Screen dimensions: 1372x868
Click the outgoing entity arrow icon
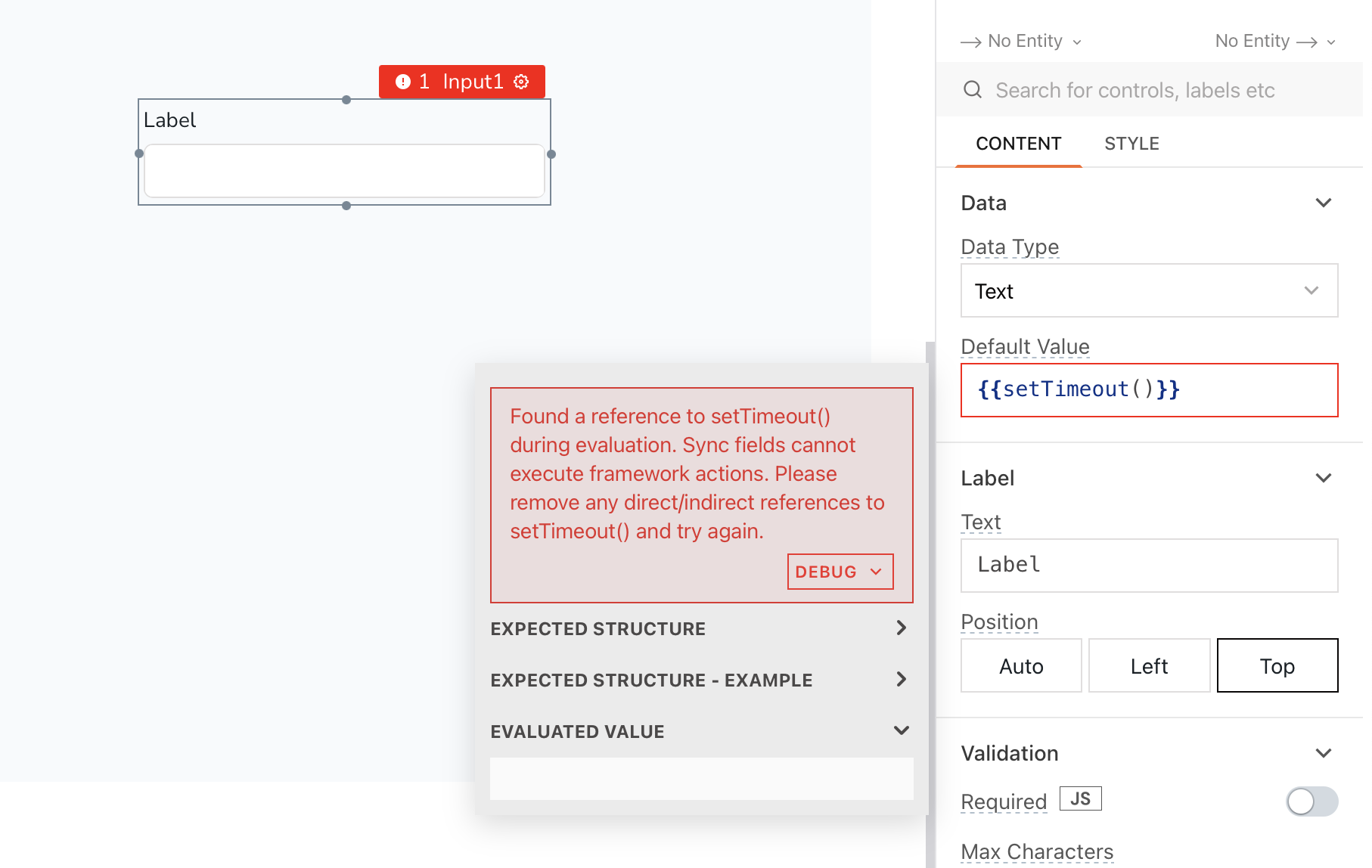(x=1306, y=42)
